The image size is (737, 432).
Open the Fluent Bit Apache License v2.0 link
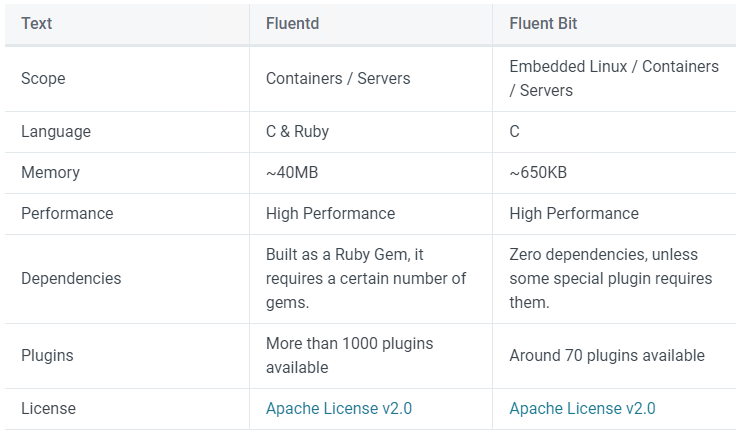[x=582, y=408]
